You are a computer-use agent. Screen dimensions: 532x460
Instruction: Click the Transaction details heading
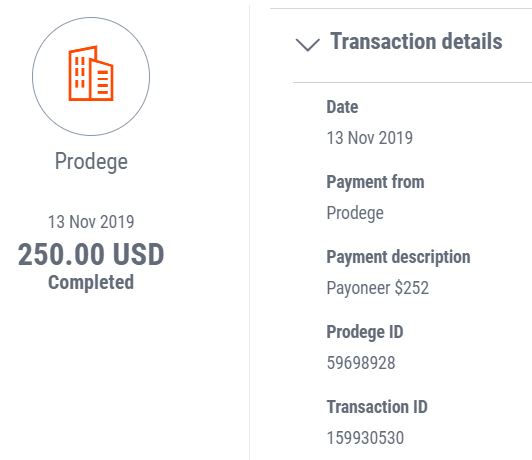416,41
